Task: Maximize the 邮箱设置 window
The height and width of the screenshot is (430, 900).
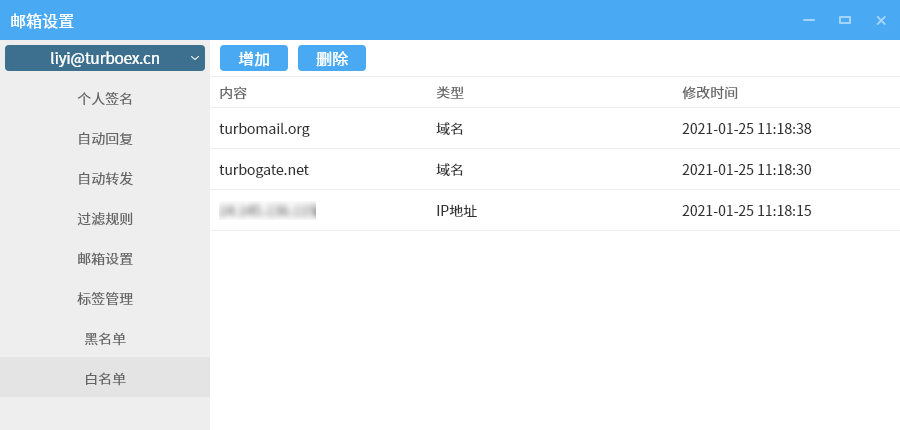Action: click(x=845, y=20)
